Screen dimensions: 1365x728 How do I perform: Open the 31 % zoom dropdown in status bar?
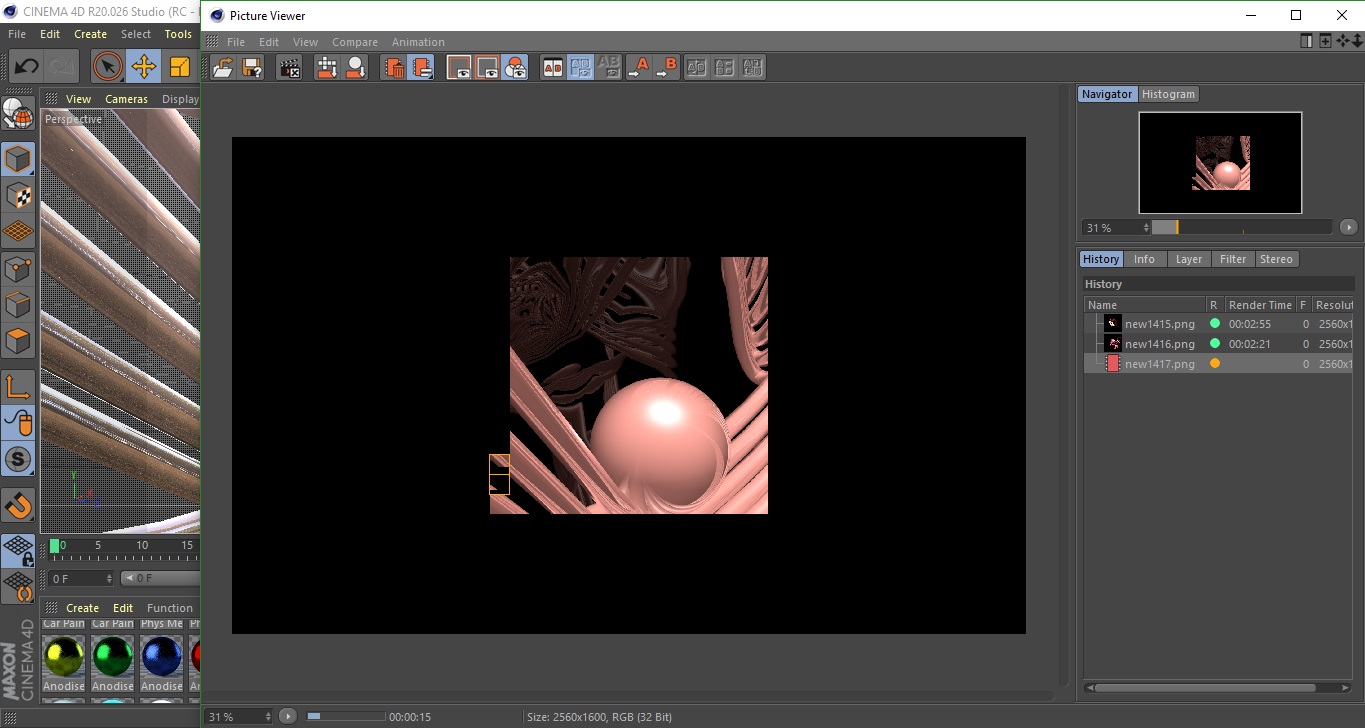(x=239, y=716)
